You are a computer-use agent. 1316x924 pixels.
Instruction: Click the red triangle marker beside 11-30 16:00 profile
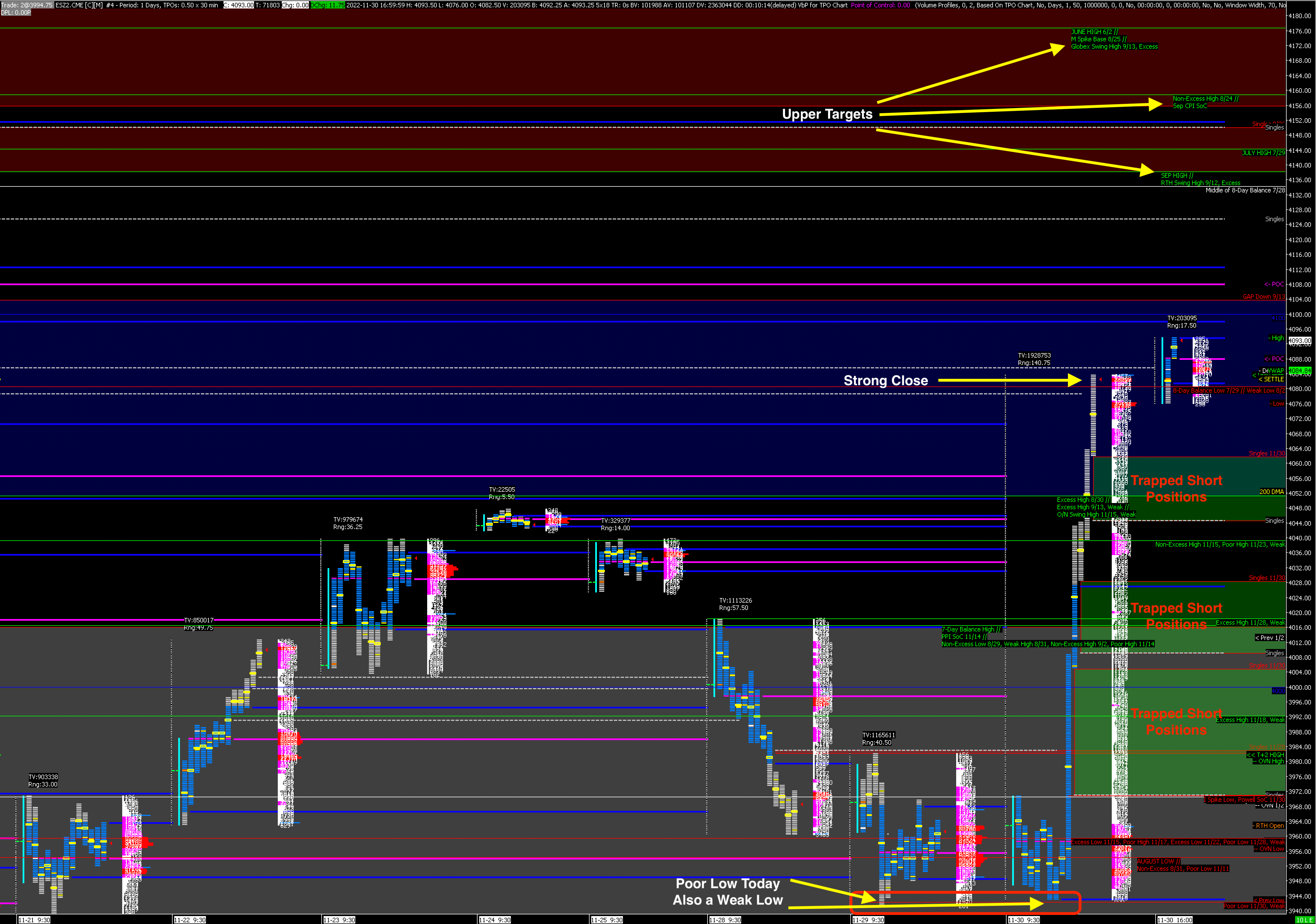(x=1181, y=340)
